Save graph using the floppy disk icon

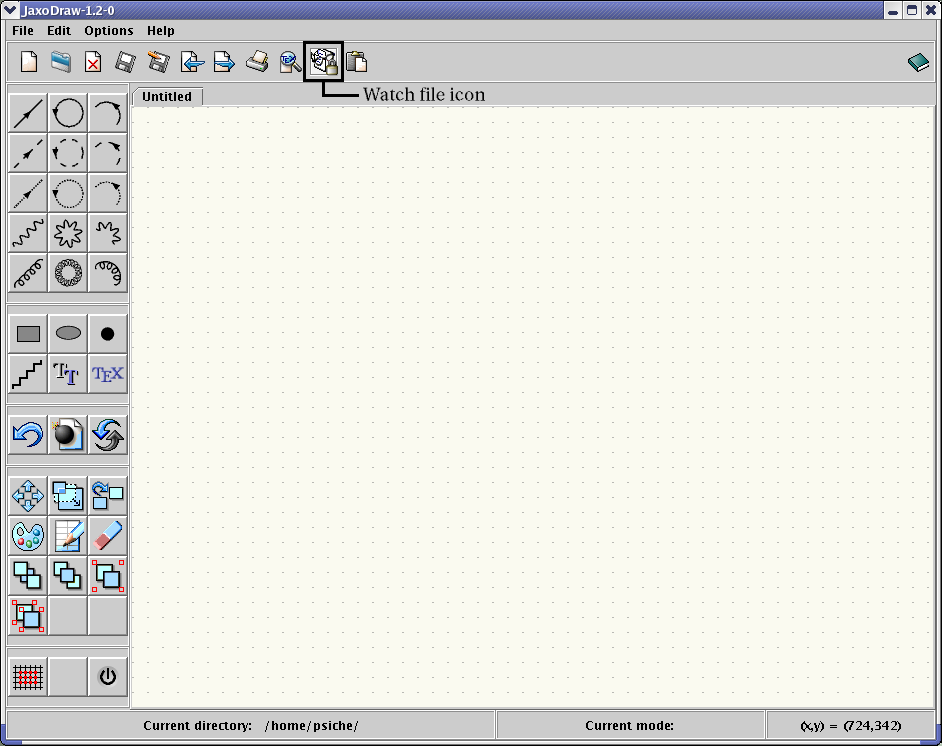[125, 62]
